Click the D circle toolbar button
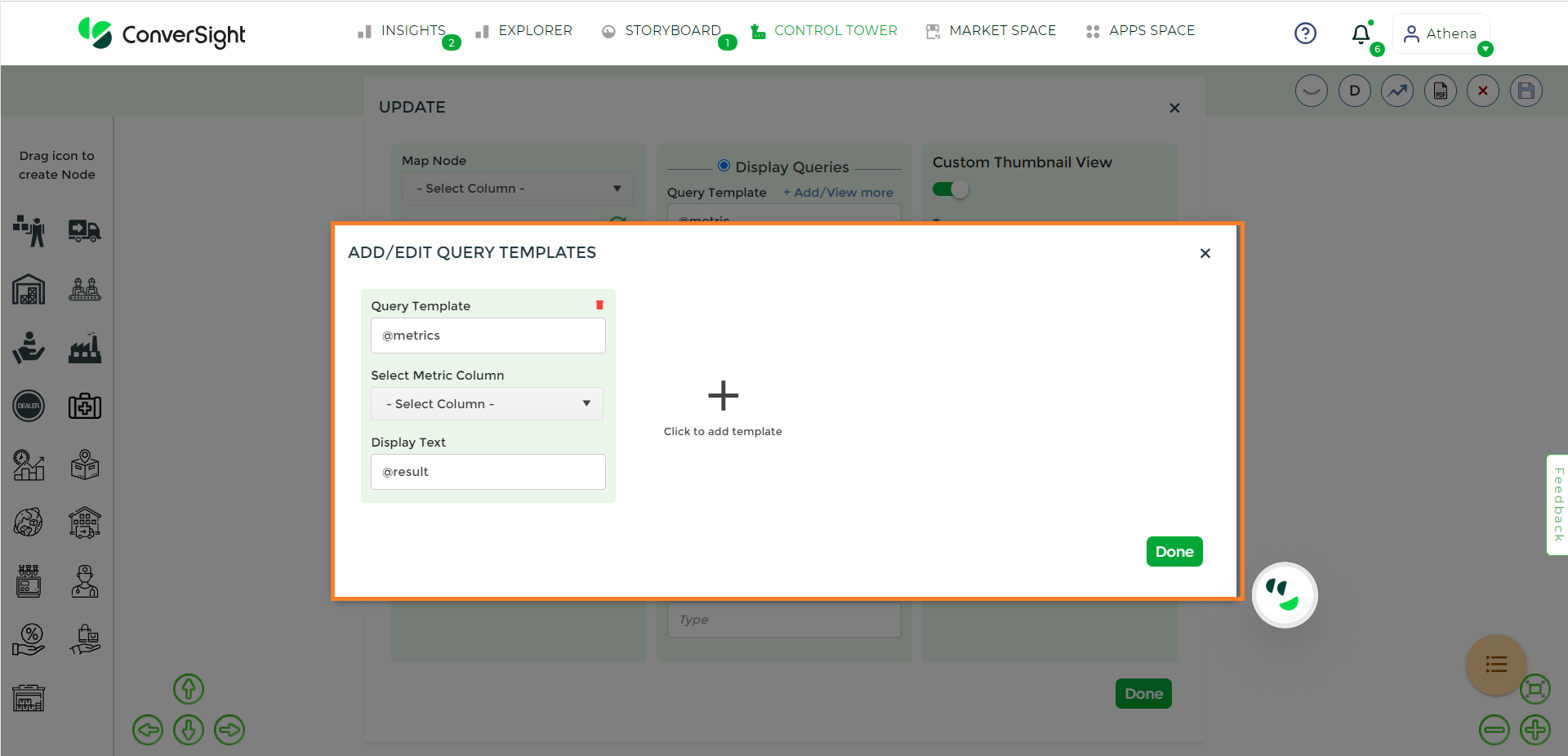1568x756 pixels. [1355, 91]
